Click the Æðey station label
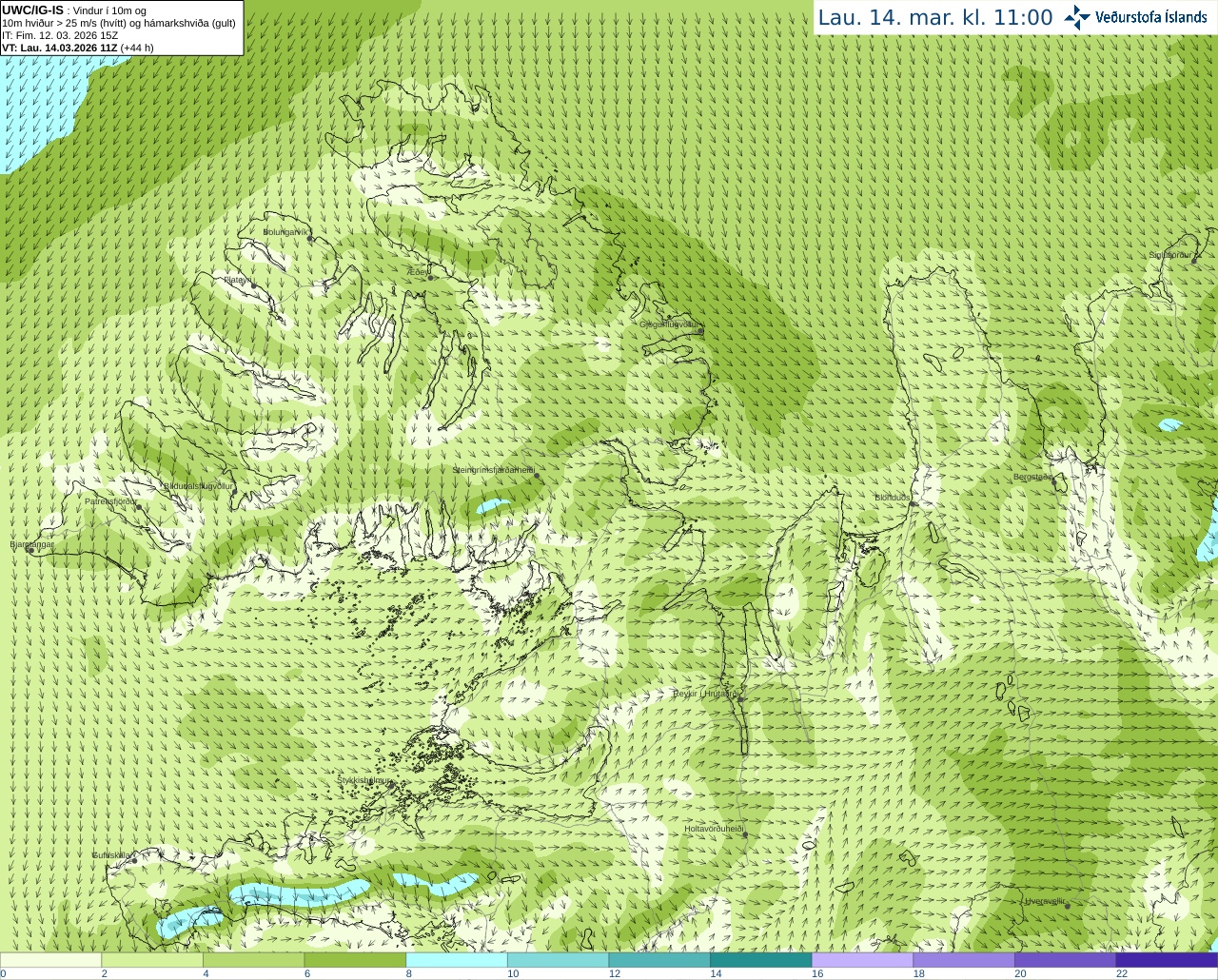Screen dimensions: 1218x980 [418, 272]
